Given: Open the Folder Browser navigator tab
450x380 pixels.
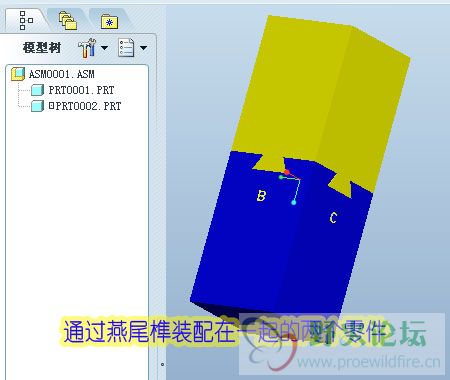Looking at the screenshot, I should (68, 21).
